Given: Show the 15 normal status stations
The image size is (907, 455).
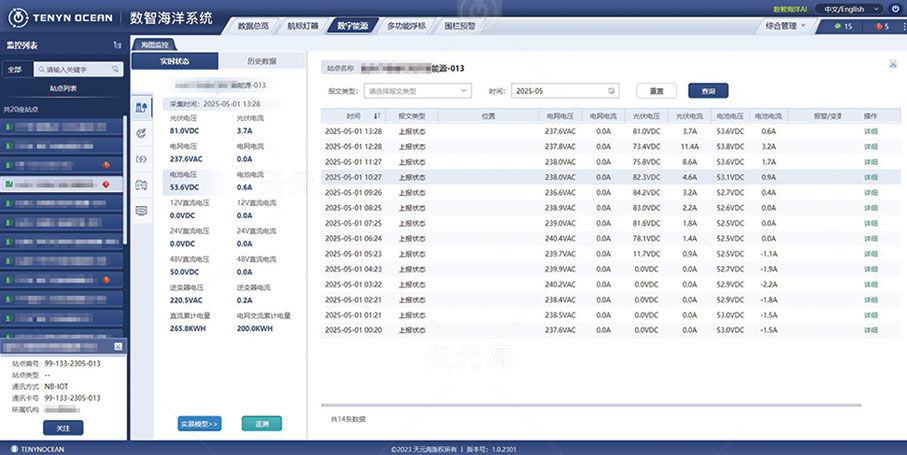Looking at the screenshot, I should click(842, 26).
